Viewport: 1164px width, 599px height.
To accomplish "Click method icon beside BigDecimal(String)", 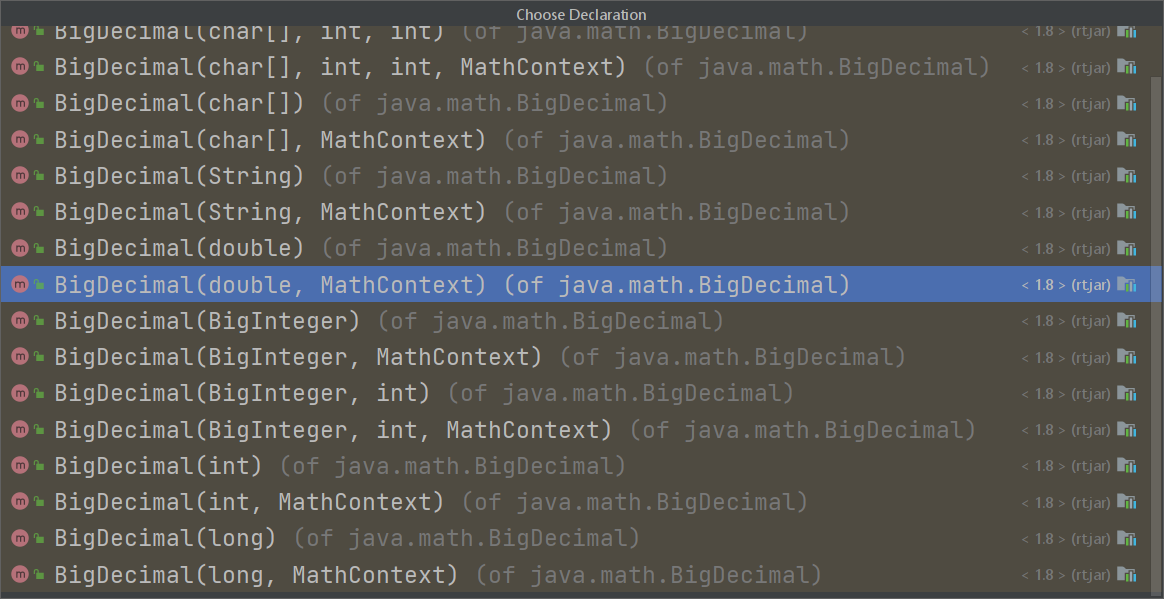I will pos(19,176).
